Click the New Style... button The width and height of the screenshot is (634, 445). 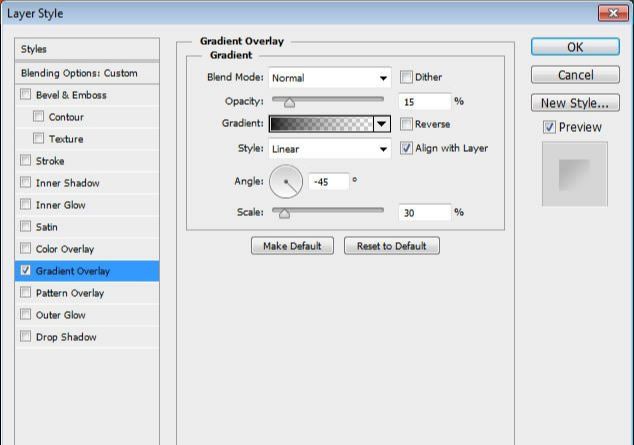point(575,103)
